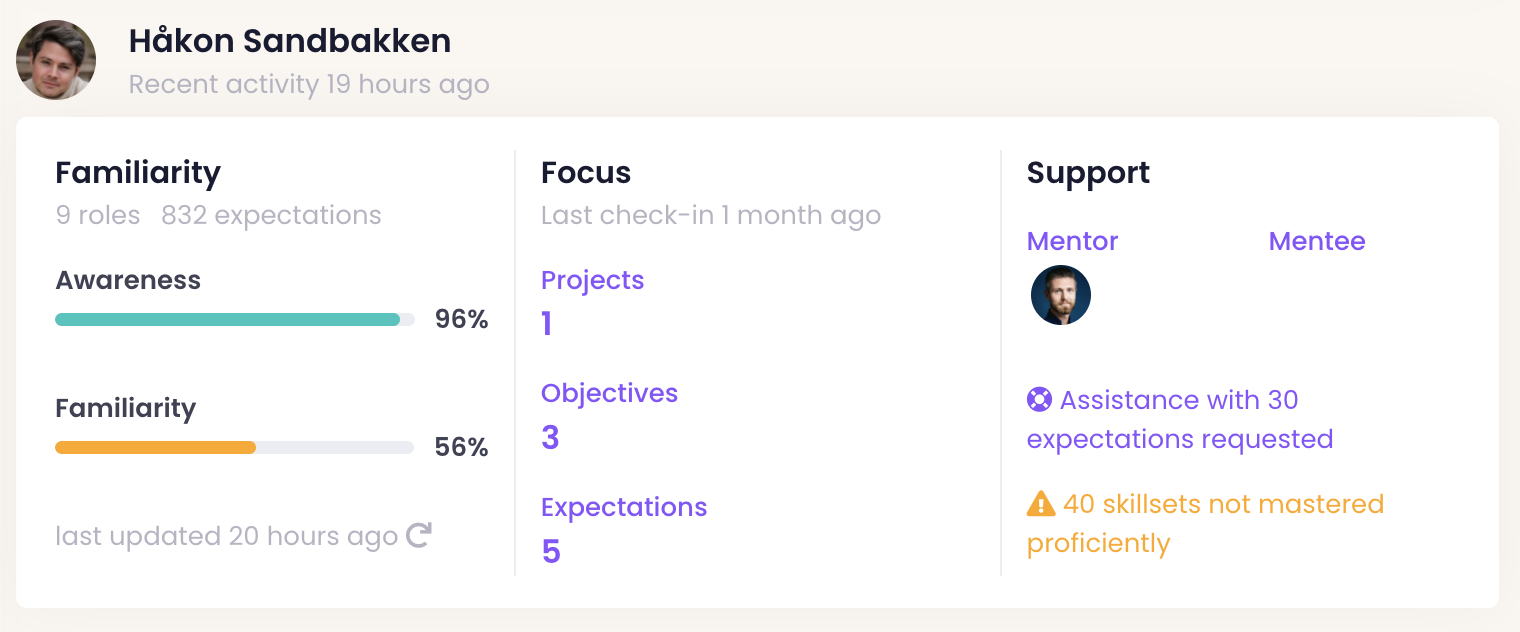Image resolution: width=1520 pixels, height=632 pixels.
Task: Click the 9 roles text
Action: 97,215
